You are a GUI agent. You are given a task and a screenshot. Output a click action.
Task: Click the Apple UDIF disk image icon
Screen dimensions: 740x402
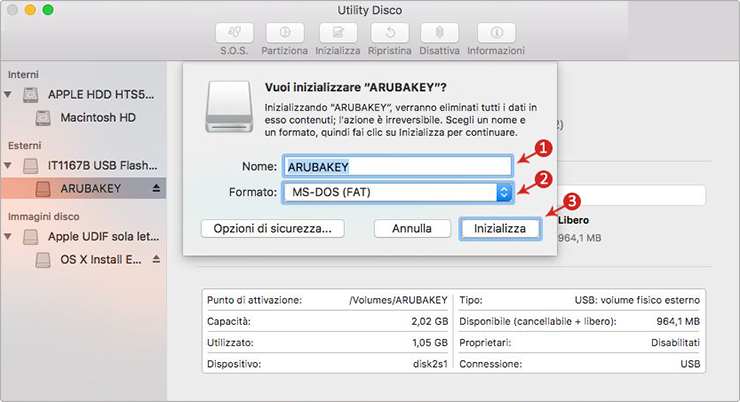[x=31, y=236]
